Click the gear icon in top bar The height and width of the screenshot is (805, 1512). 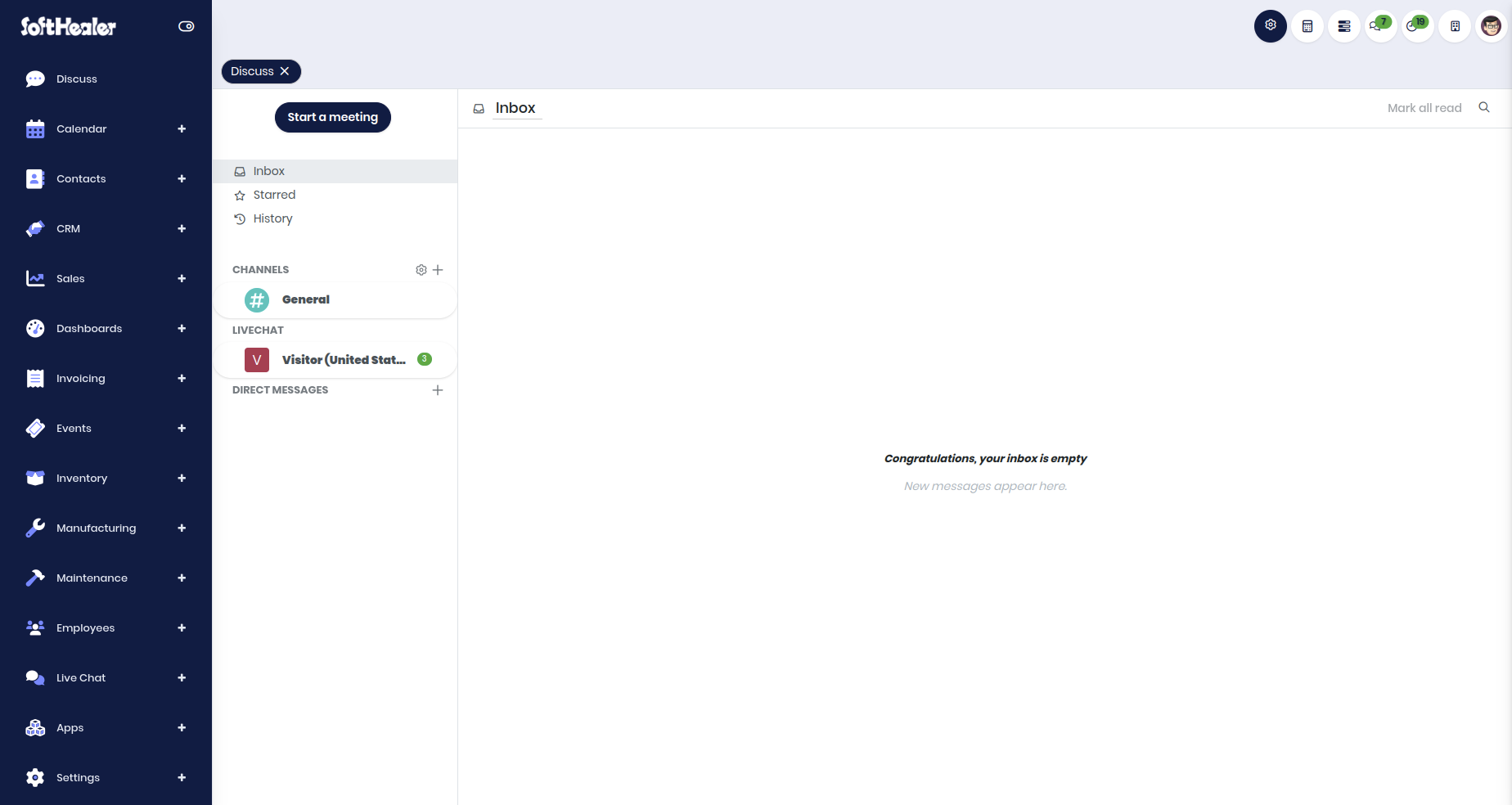(x=1271, y=26)
